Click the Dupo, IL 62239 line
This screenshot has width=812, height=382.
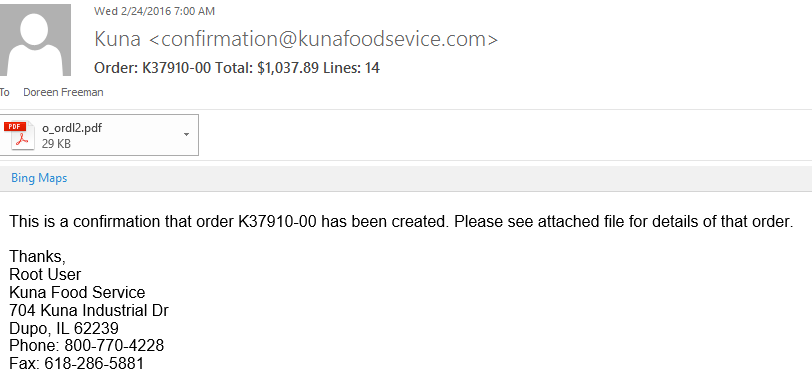(64, 328)
